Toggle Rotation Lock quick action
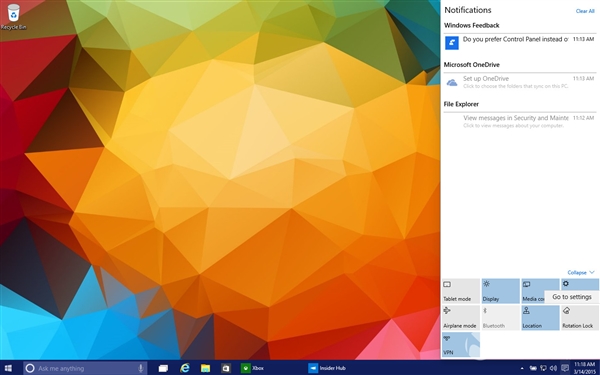Image resolution: width=600 pixels, height=375 pixels. (x=580, y=318)
